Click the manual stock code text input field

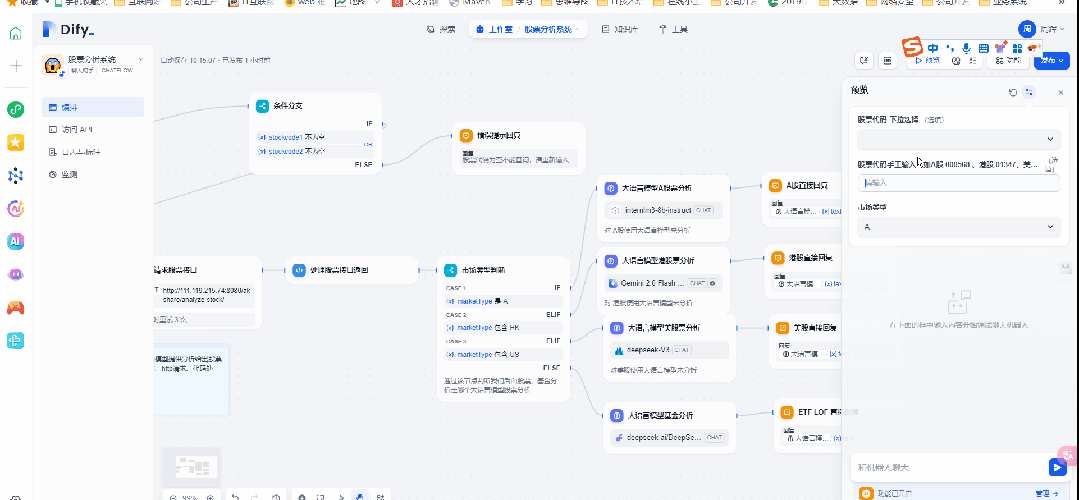(x=957, y=183)
